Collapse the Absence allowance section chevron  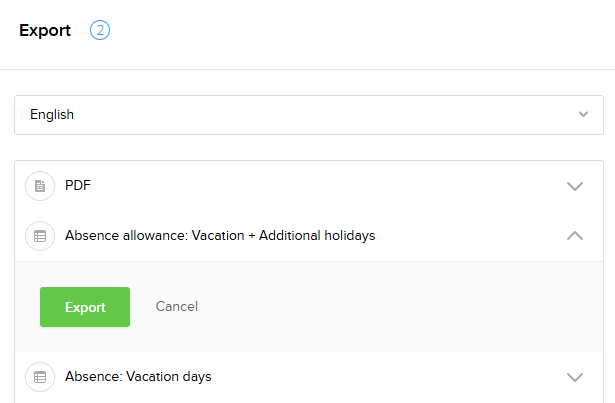[x=574, y=236]
